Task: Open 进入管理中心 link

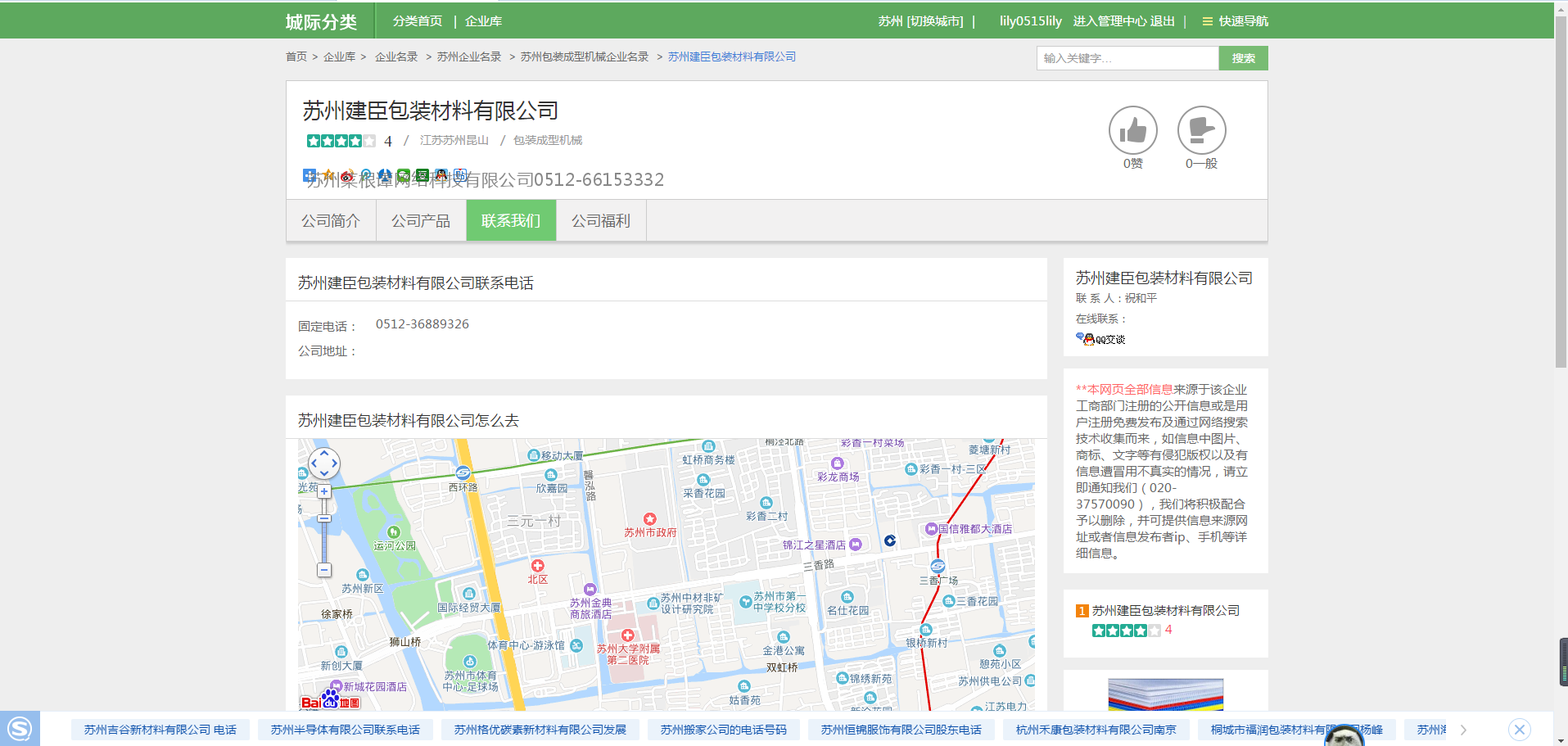Action: click(x=1109, y=21)
